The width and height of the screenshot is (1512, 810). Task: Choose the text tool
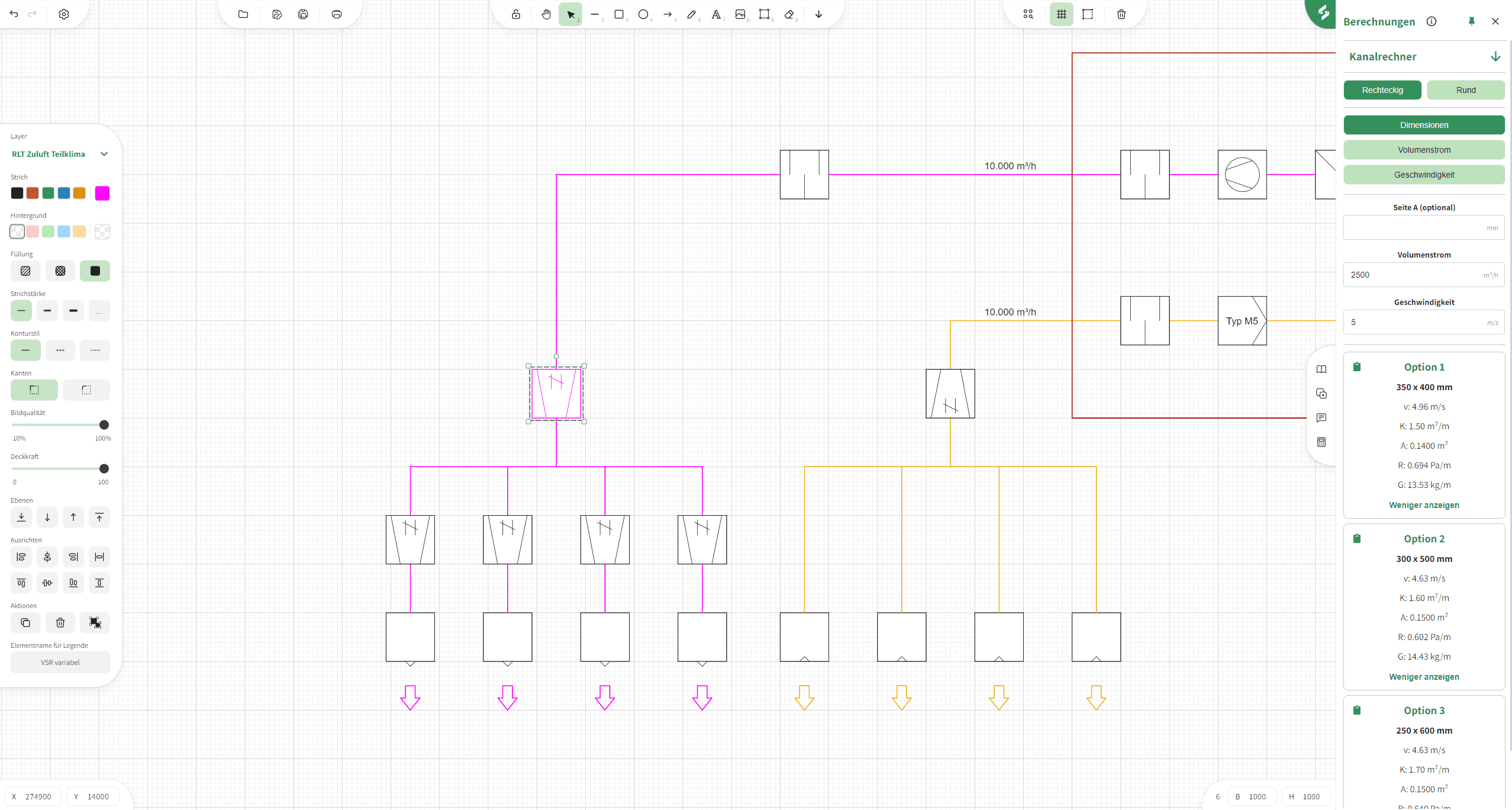716,14
